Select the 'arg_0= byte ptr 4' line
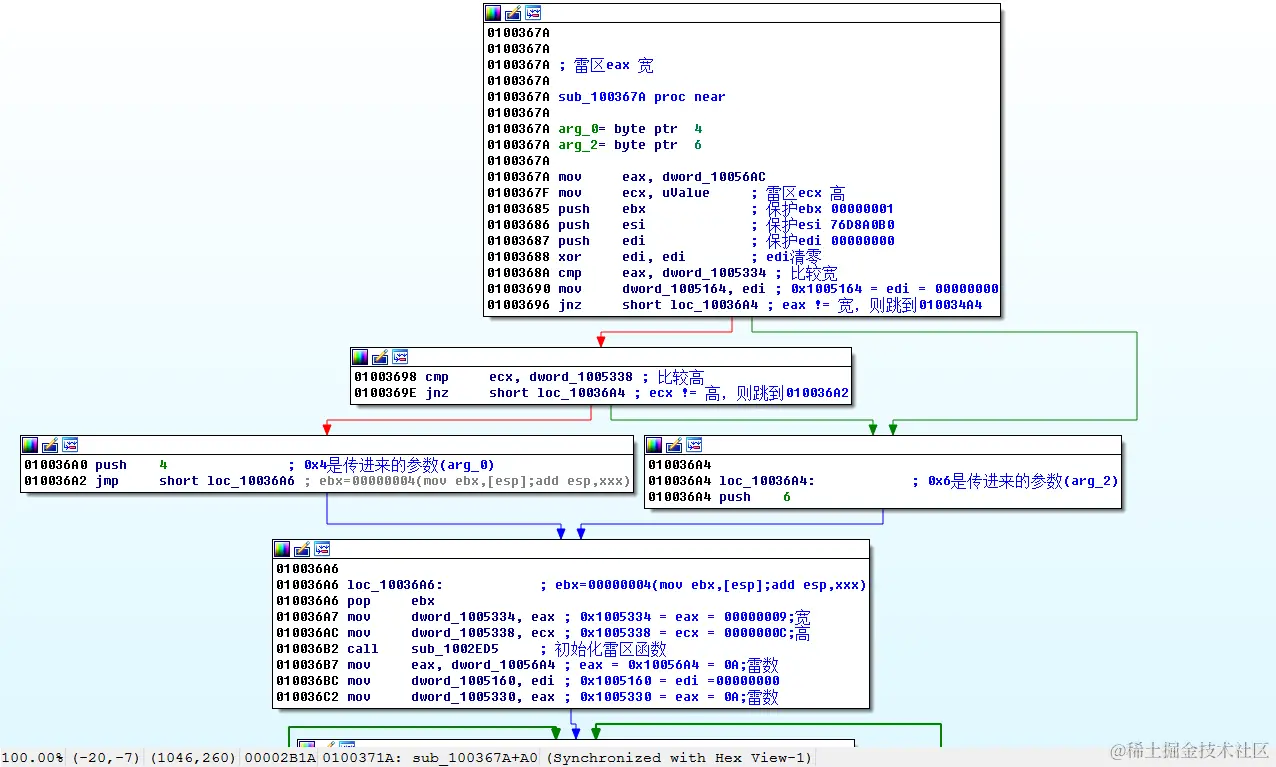 [630, 129]
